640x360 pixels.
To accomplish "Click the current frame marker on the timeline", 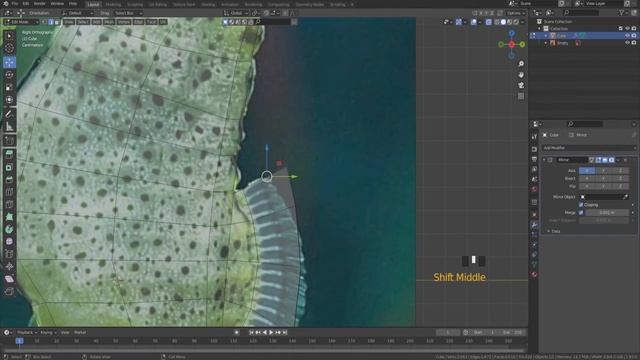I will (19, 341).
